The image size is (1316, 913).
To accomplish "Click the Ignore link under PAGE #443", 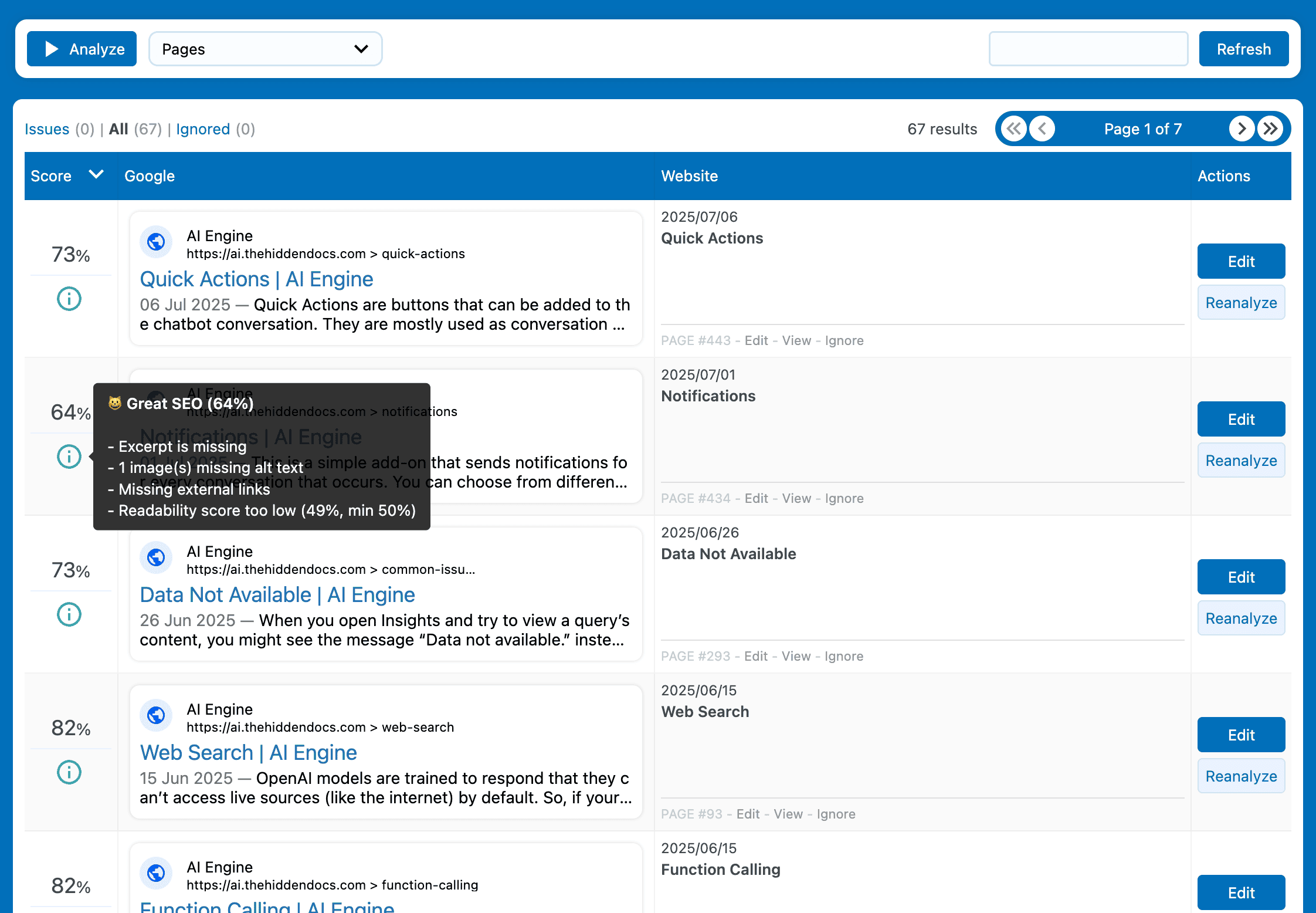I will [x=844, y=340].
